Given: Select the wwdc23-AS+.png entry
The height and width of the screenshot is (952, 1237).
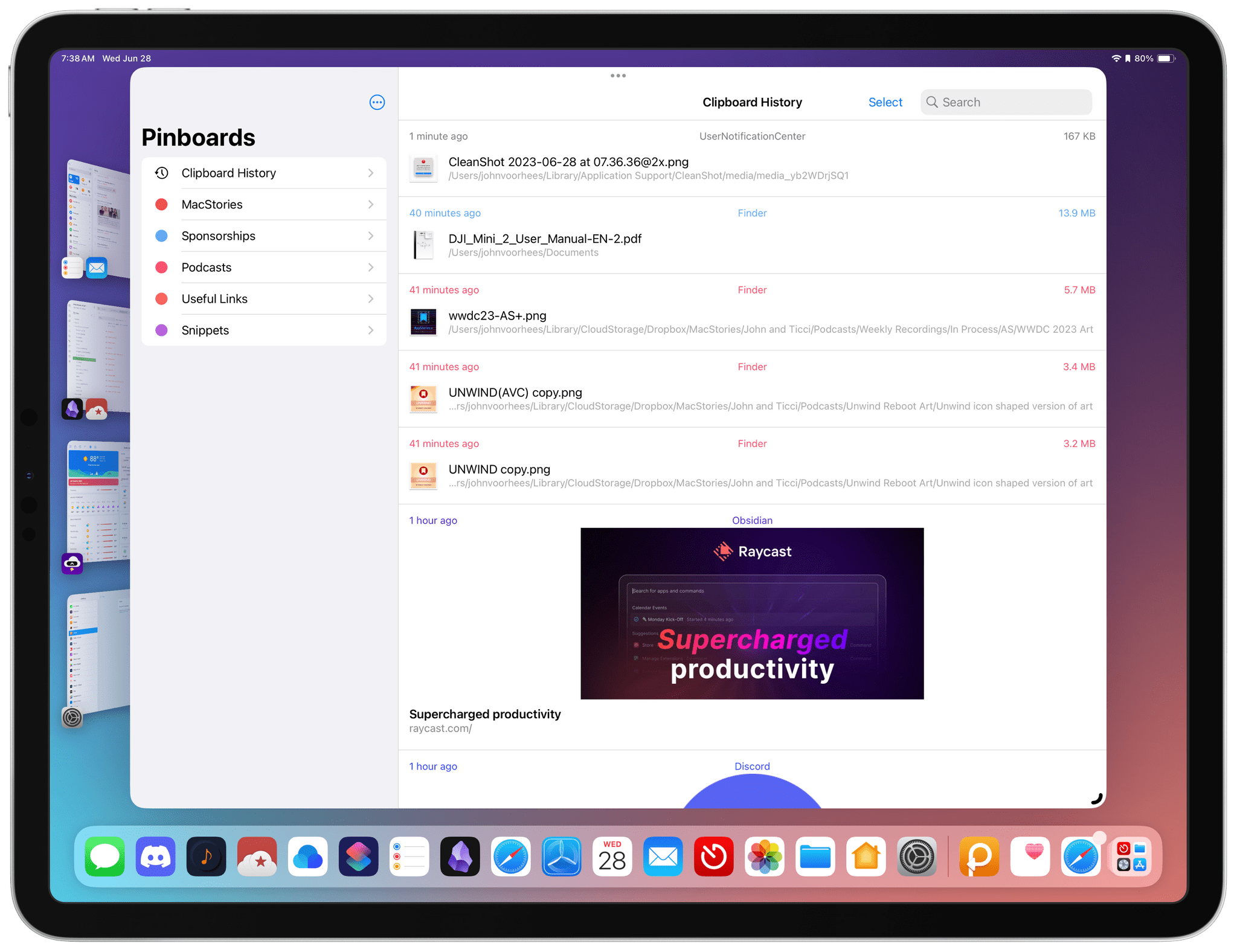Looking at the screenshot, I should (x=752, y=312).
